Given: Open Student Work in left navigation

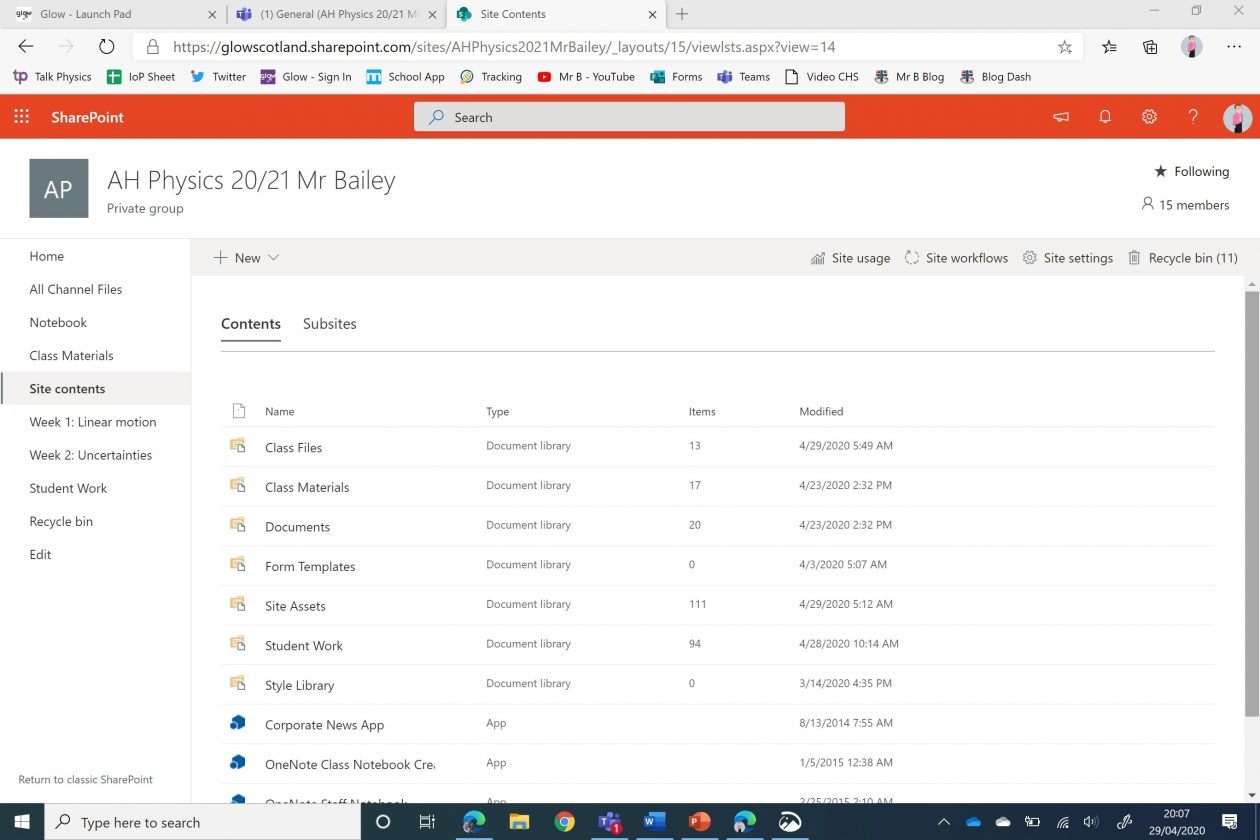Looking at the screenshot, I should point(68,488).
